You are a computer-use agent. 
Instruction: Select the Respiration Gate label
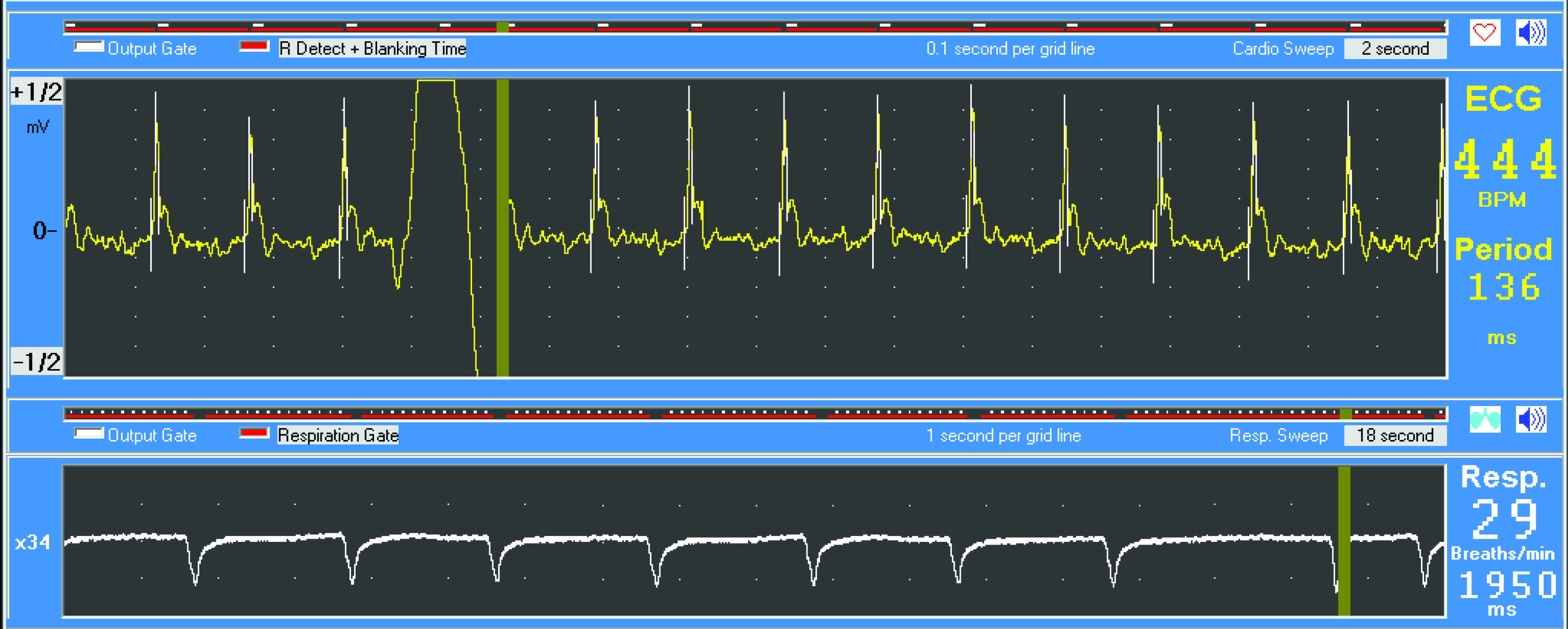click(338, 435)
